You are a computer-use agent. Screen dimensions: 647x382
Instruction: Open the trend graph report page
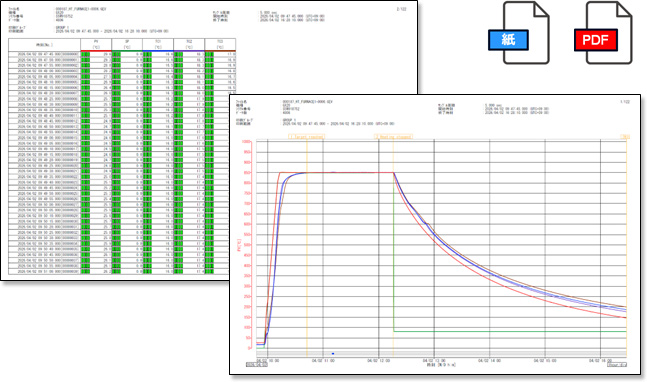pyautogui.click(x=435, y=234)
